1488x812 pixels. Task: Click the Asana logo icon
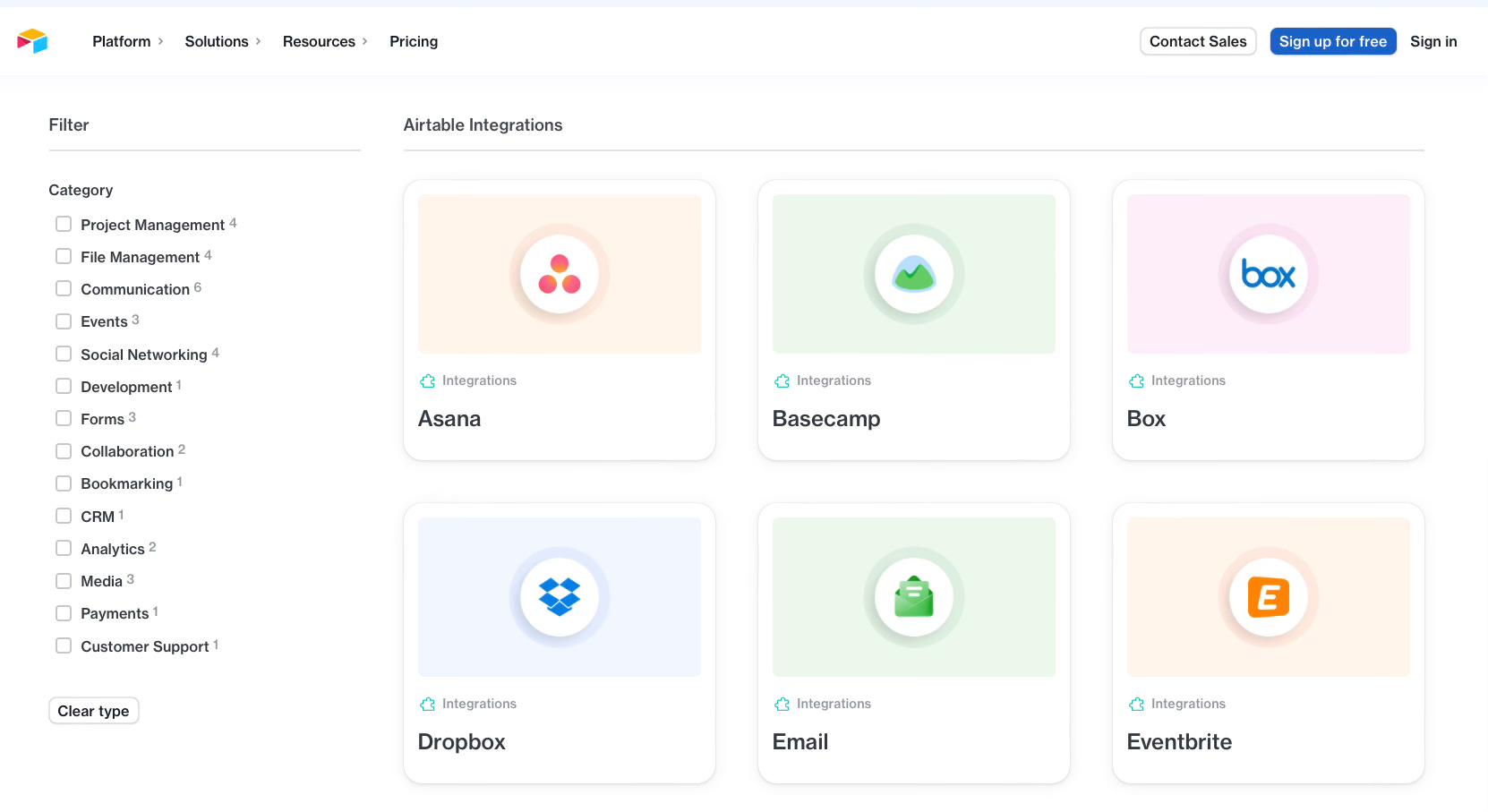[x=560, y=274]
